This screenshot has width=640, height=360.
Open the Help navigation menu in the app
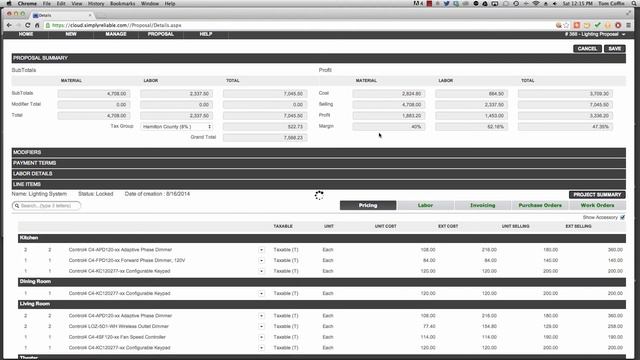pyautogui.click(x=206, y=34)
